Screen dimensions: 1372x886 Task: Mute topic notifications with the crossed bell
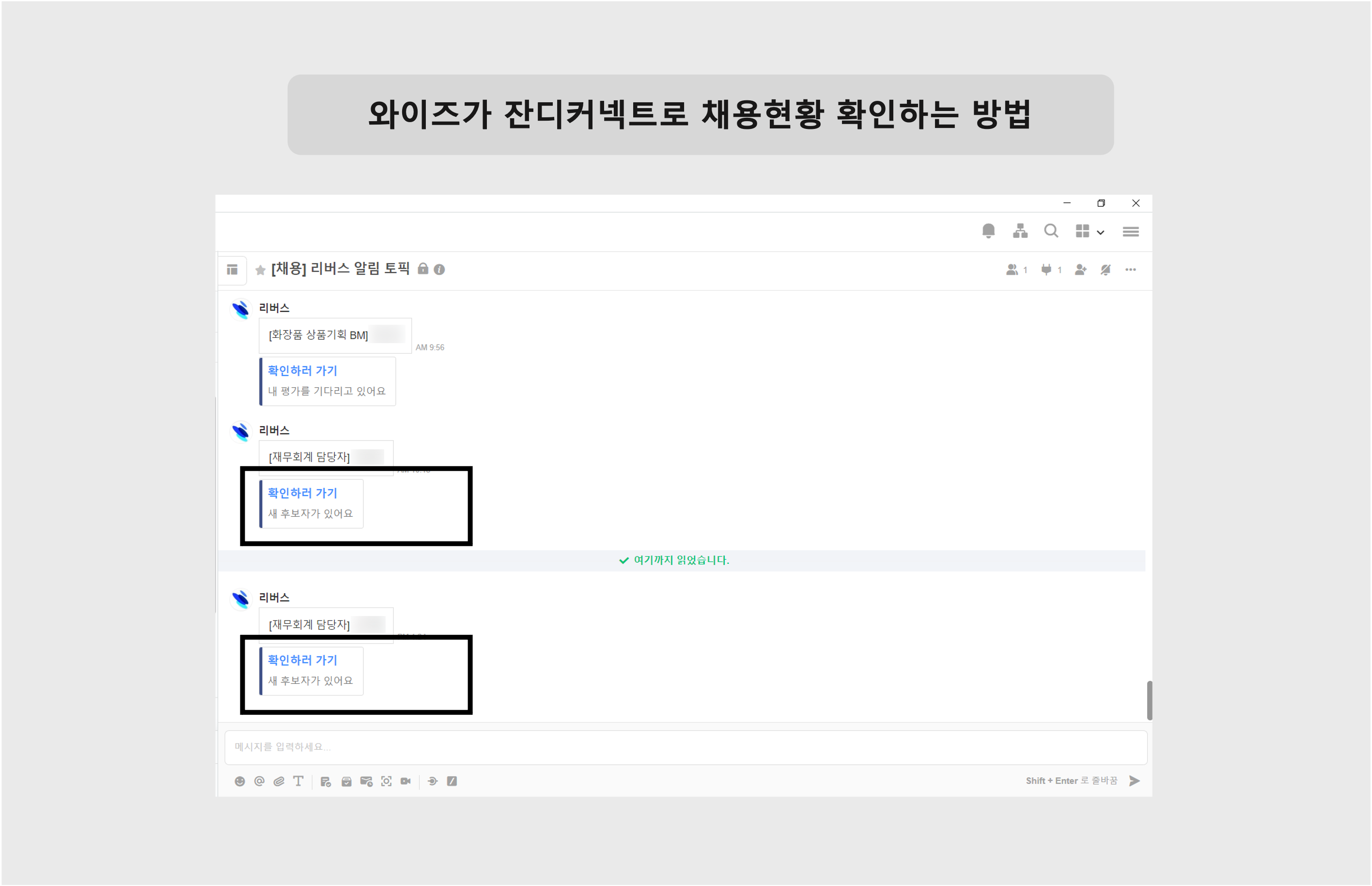1105,269
